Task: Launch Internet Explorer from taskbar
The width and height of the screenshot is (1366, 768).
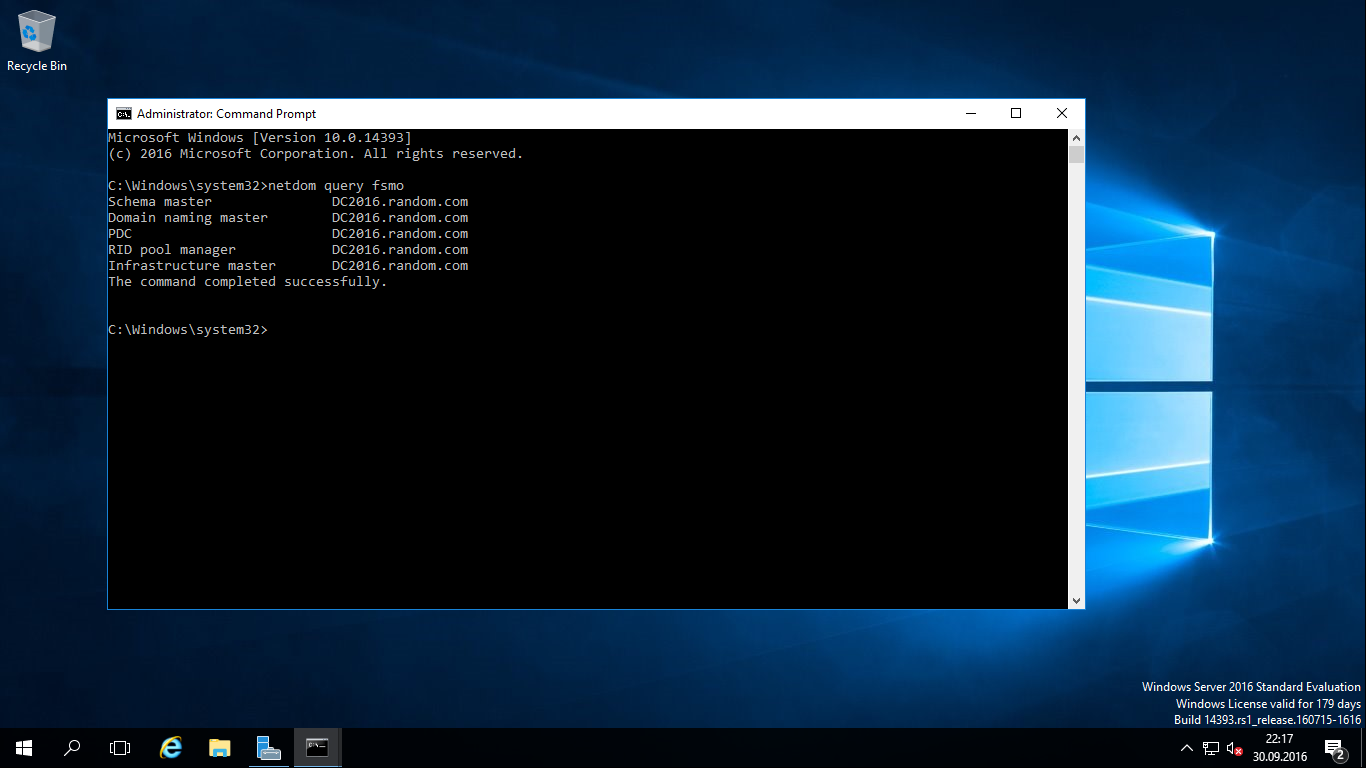Action: coord(172,748)
